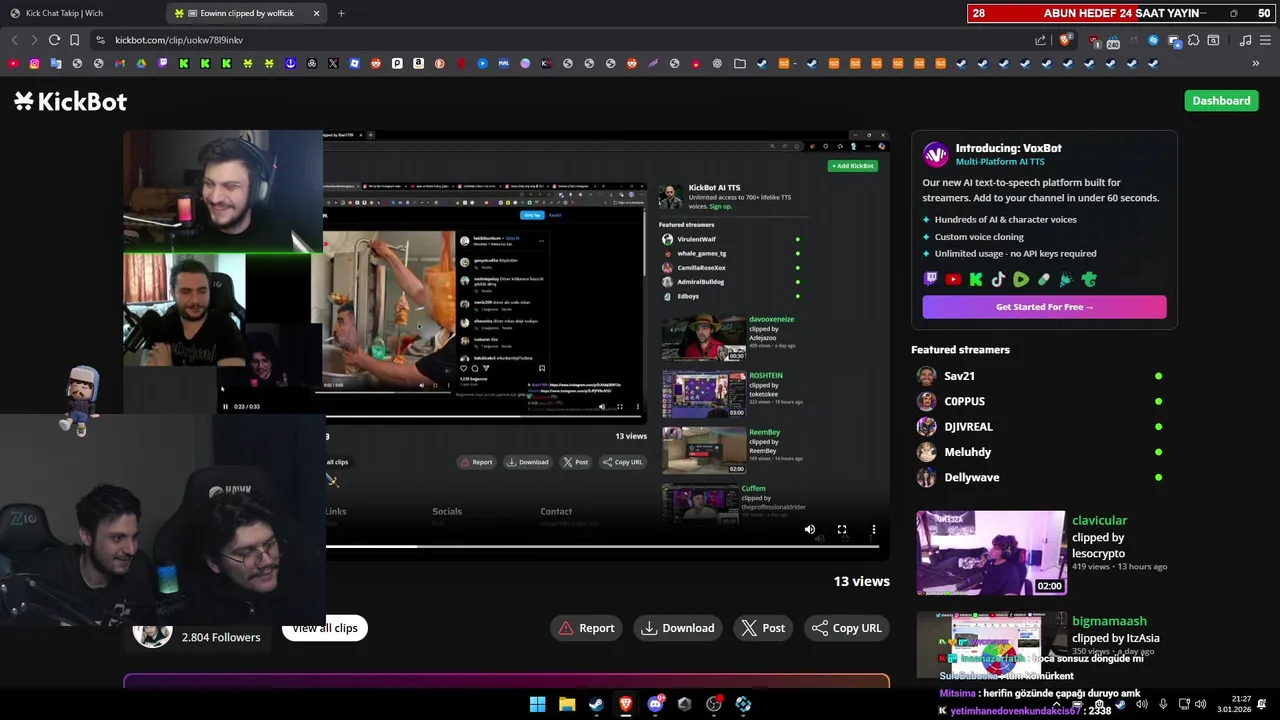Image resolution: width=1280 pixels, height=720 pixels.
Task: Click the KickBot logo
Action: 70,101
